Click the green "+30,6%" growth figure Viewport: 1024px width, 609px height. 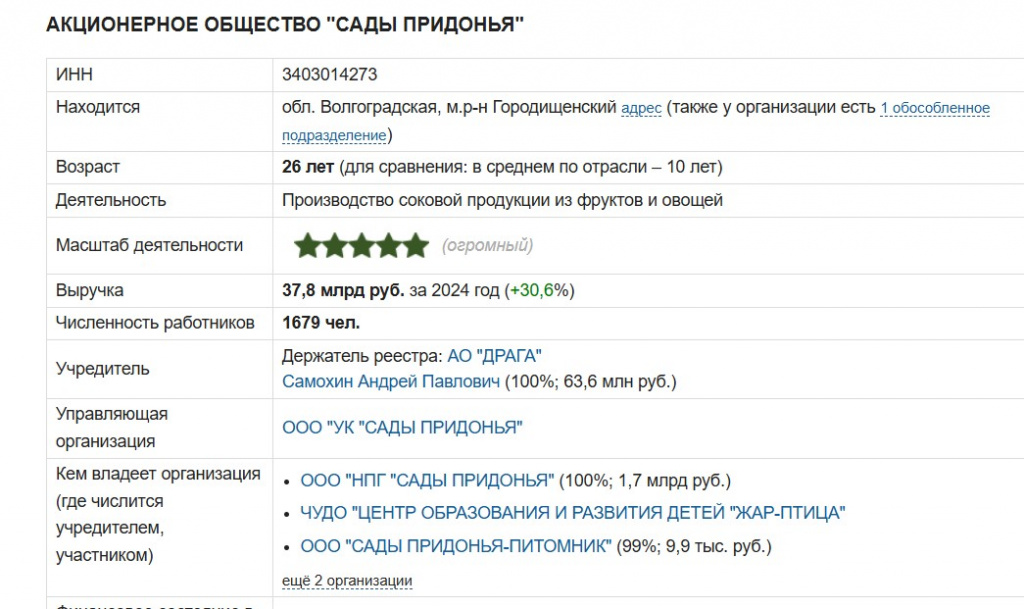540,291
